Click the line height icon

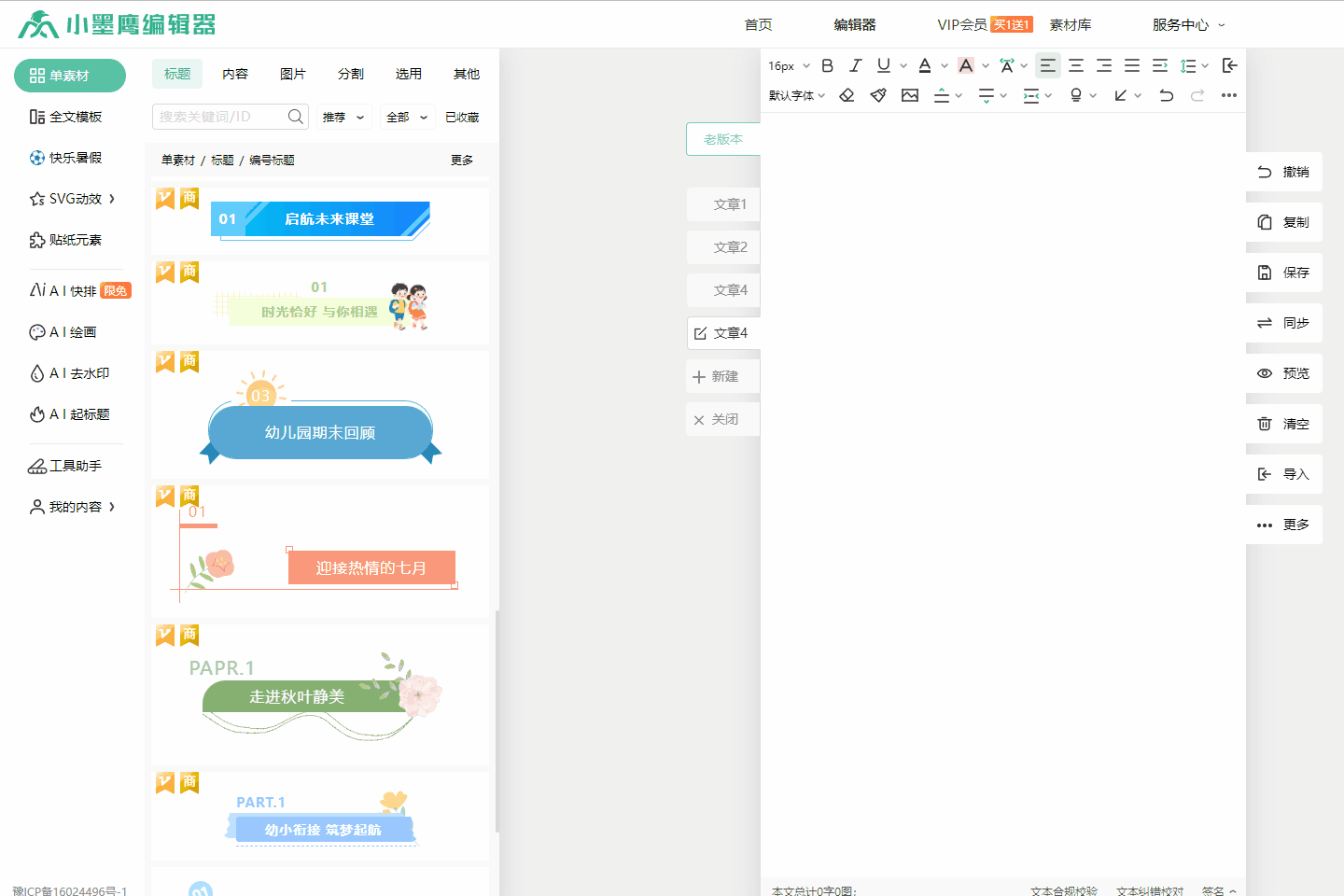[x=1188, y=65]
